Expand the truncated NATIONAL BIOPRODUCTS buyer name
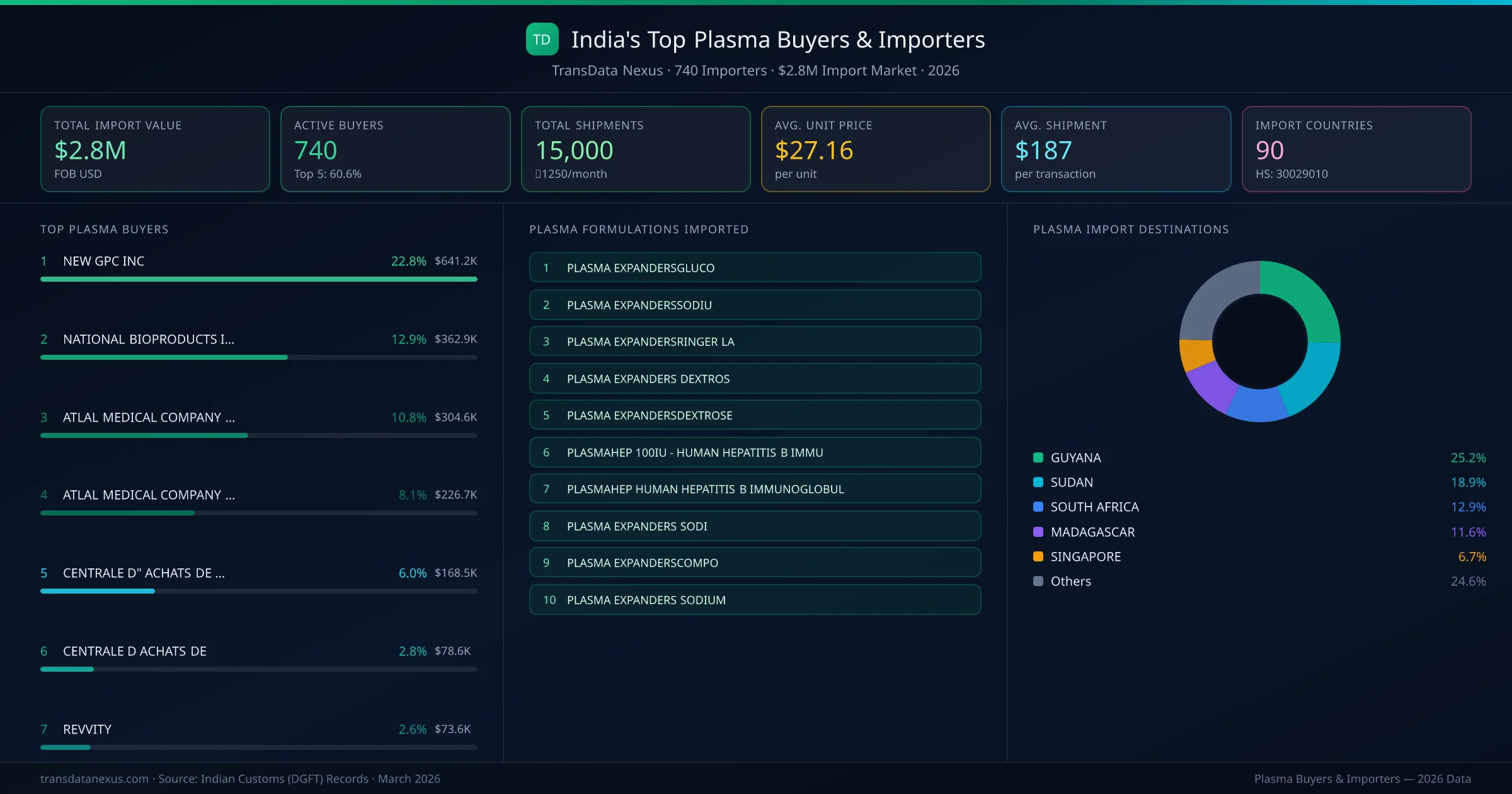This screenshot has width=1512, height=794. coord(148,339)
